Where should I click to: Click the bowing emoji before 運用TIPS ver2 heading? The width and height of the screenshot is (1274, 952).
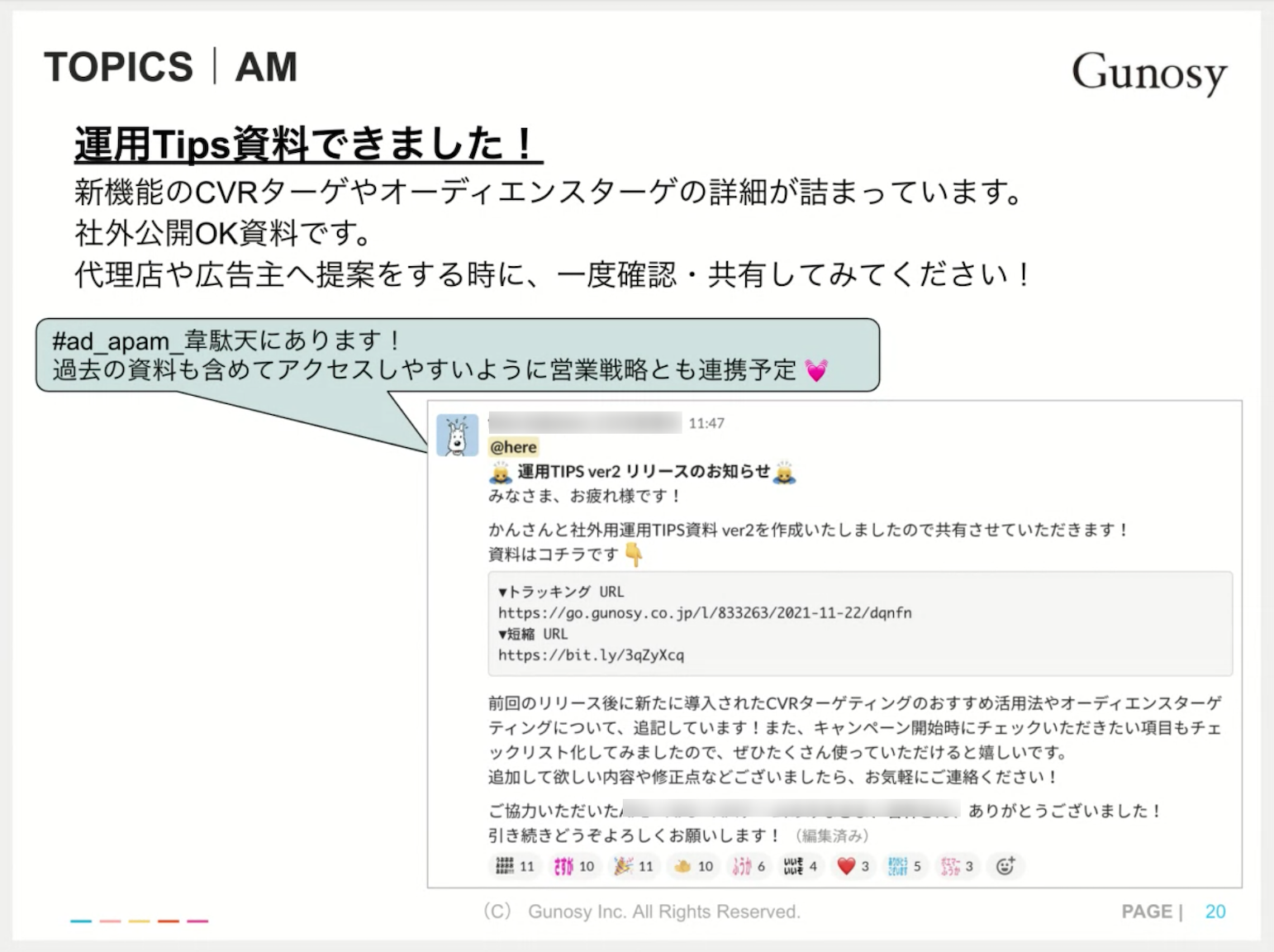tap(500, 473)
